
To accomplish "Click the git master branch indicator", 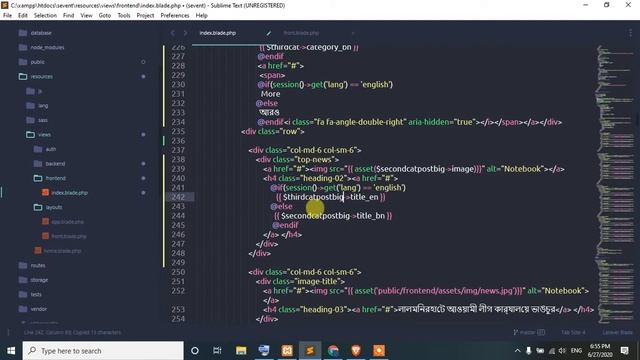I will (529, 332).
